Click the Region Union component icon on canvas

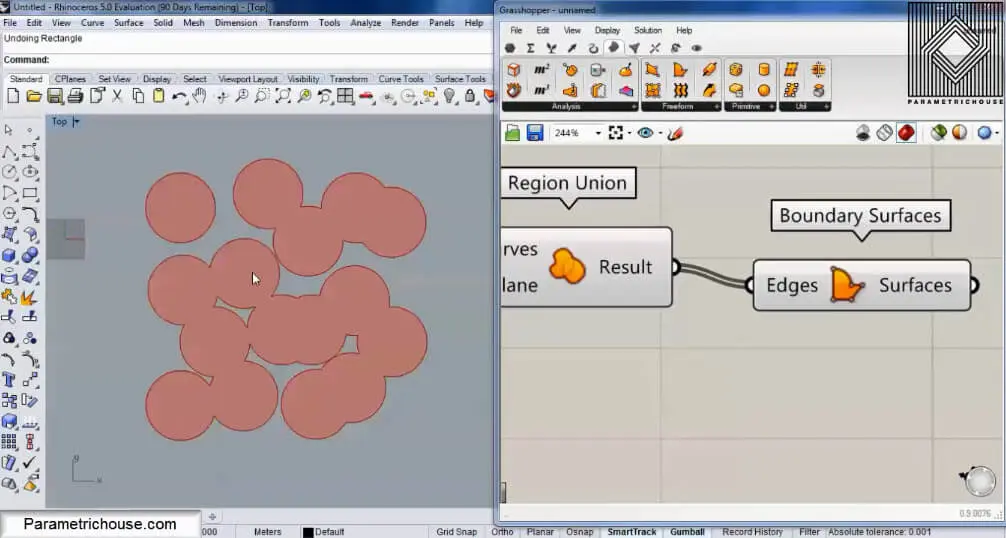coord(567,266)
